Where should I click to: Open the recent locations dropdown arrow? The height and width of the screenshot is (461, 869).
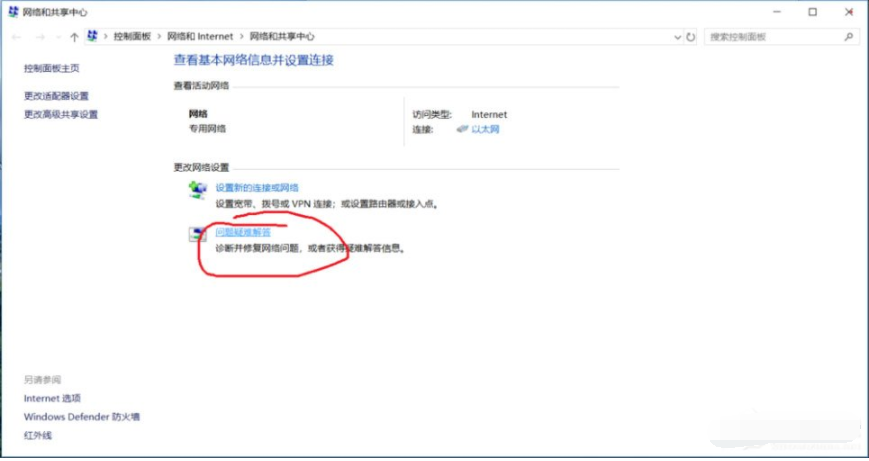click(58, 37)
